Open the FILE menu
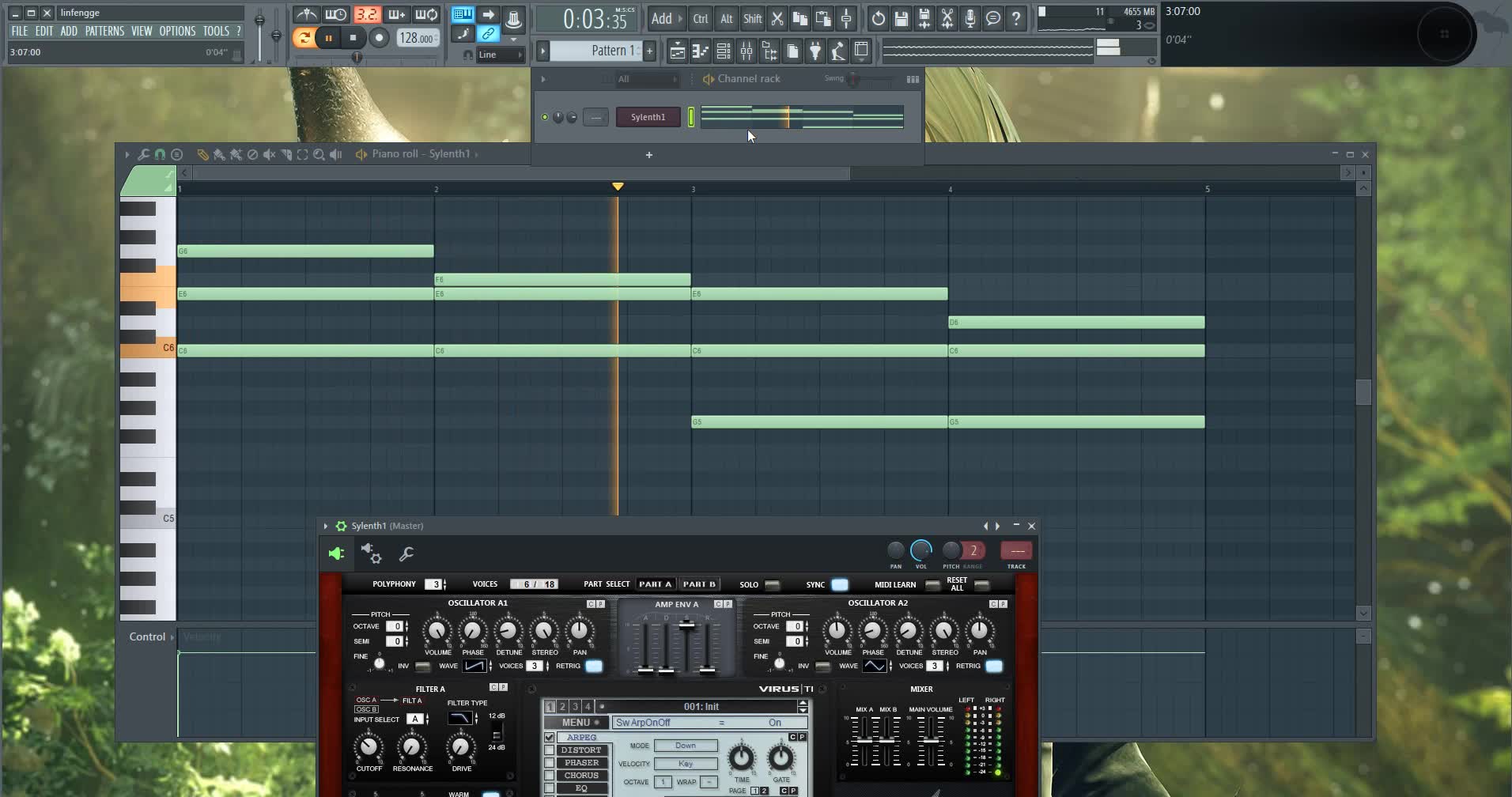This screenshot has height=797, width=1512. point(19,31)
